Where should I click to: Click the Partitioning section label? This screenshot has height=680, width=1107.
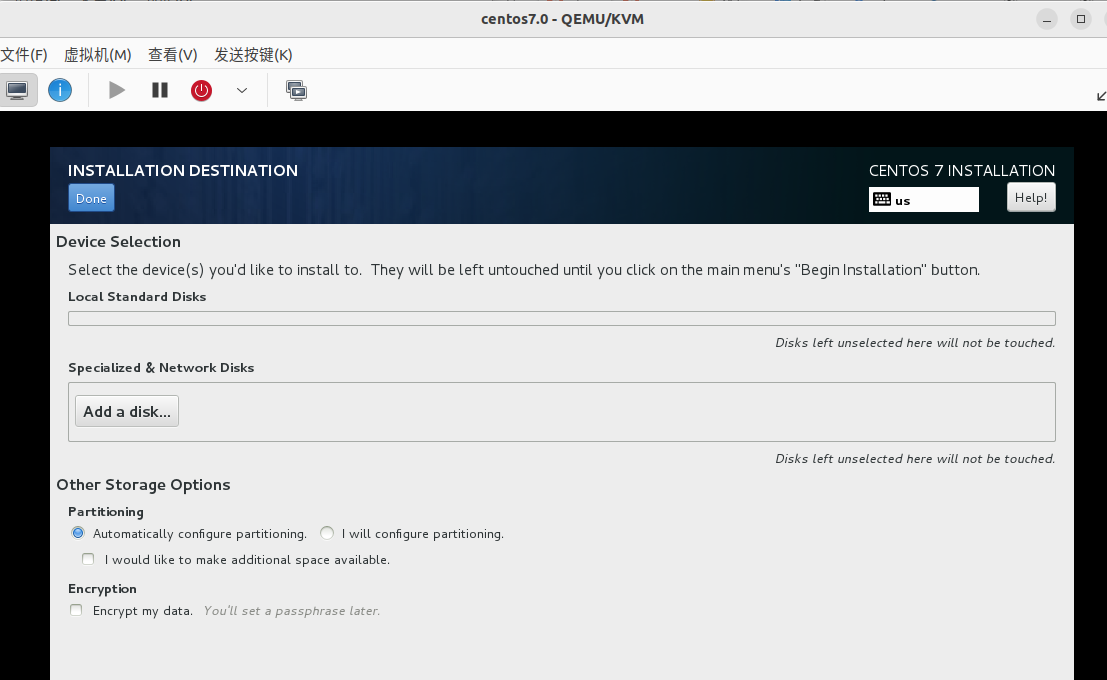coord(106,511)
